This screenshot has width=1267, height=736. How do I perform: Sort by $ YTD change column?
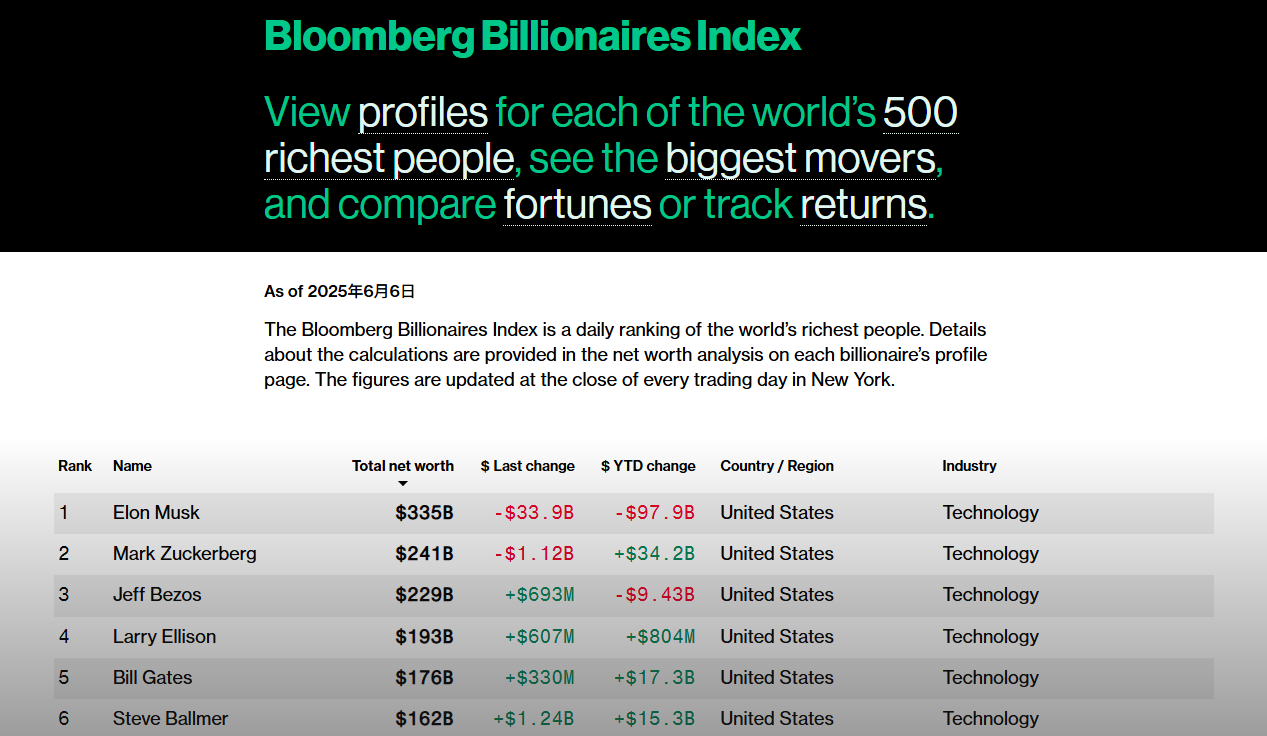[648, 466]
